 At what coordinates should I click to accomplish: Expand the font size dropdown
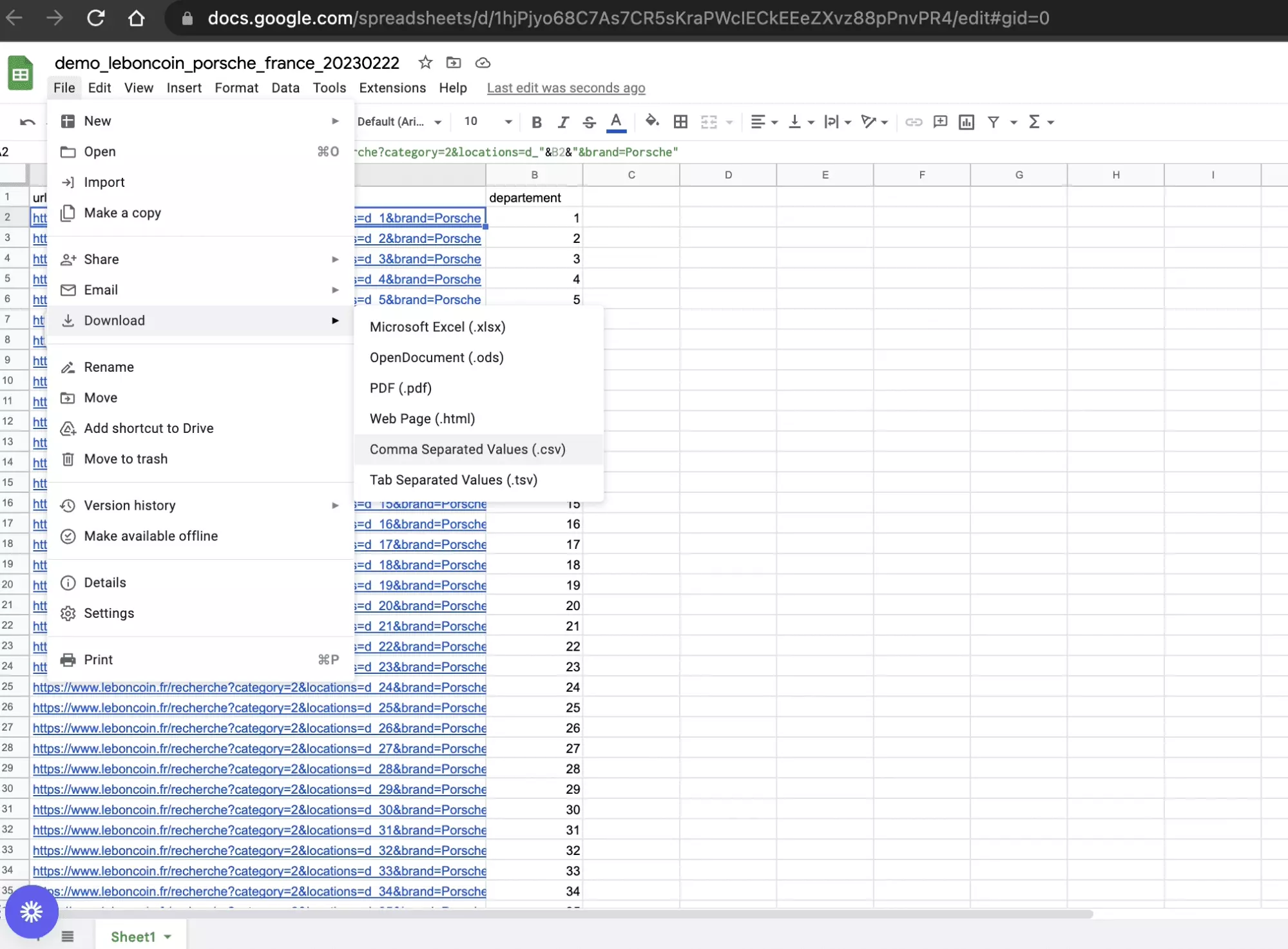click(508, 122)
